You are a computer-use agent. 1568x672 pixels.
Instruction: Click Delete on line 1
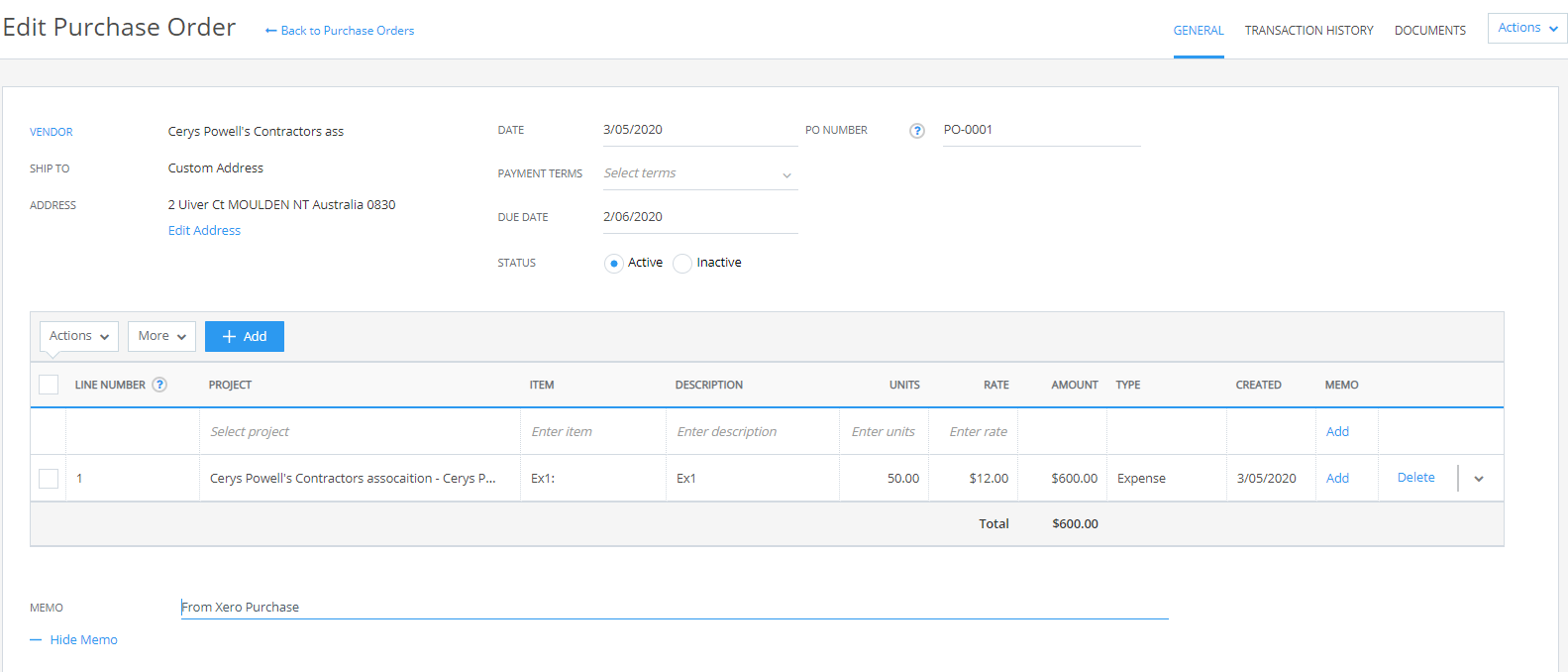tap(1415, 478)
